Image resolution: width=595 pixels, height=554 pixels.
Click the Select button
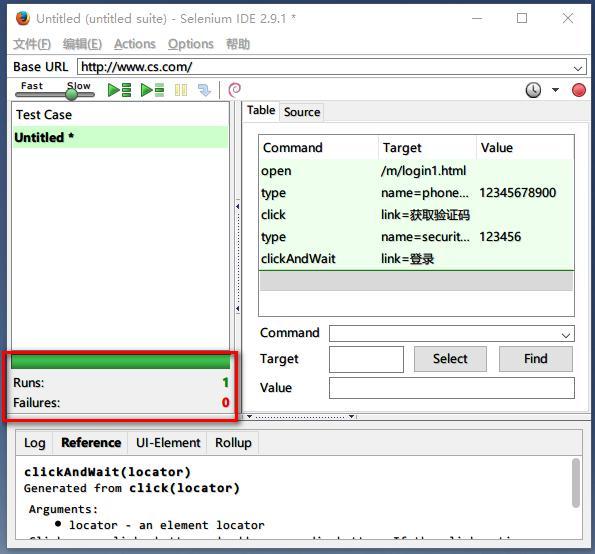(x=450, y=359)
